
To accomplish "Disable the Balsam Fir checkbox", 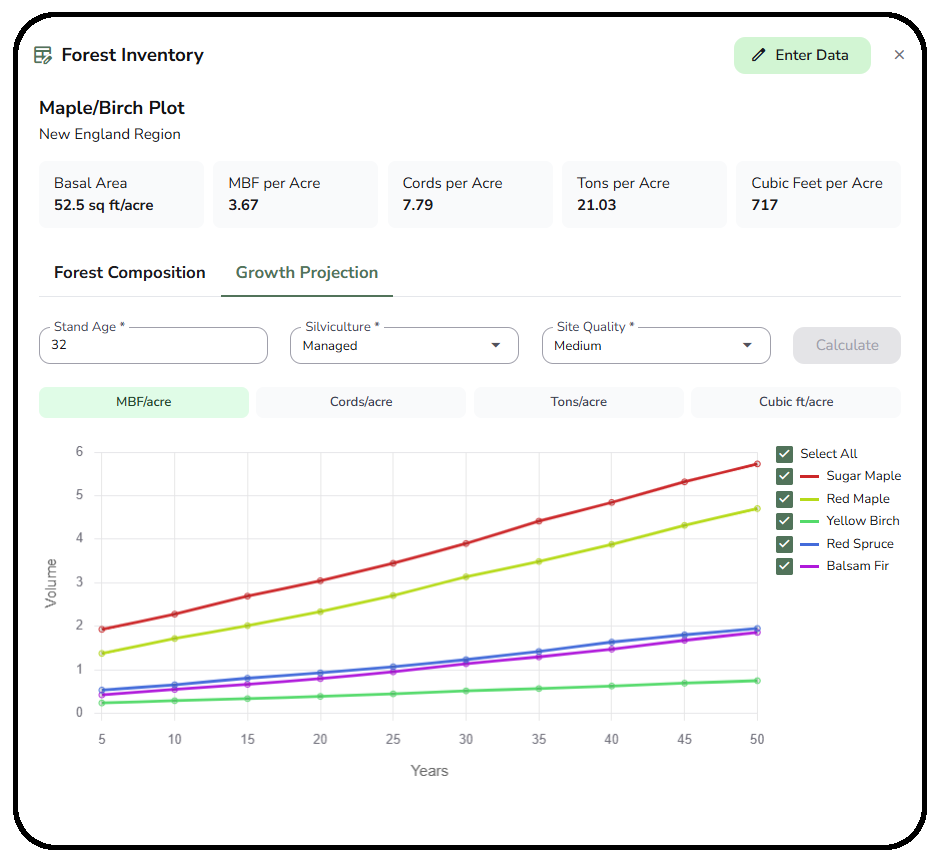I will [x=784, y=566].
